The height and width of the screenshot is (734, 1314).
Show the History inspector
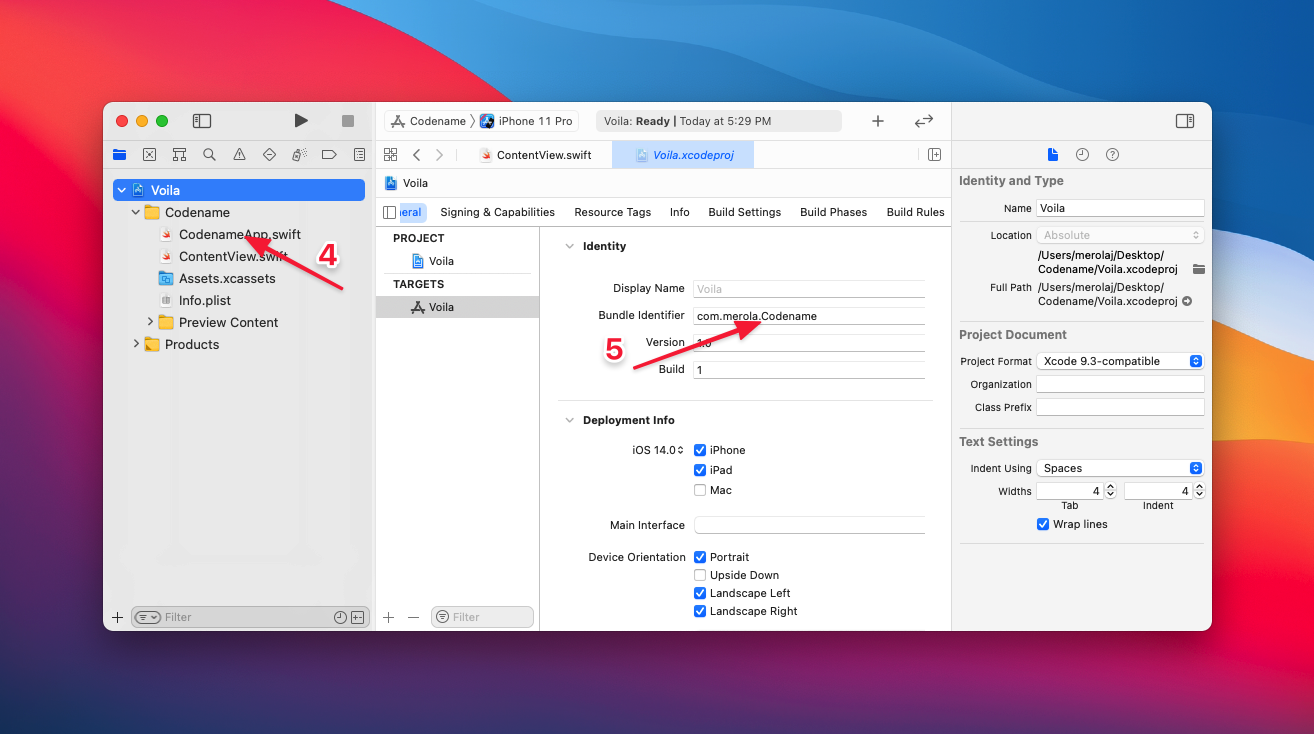[x=1082, y=154]
